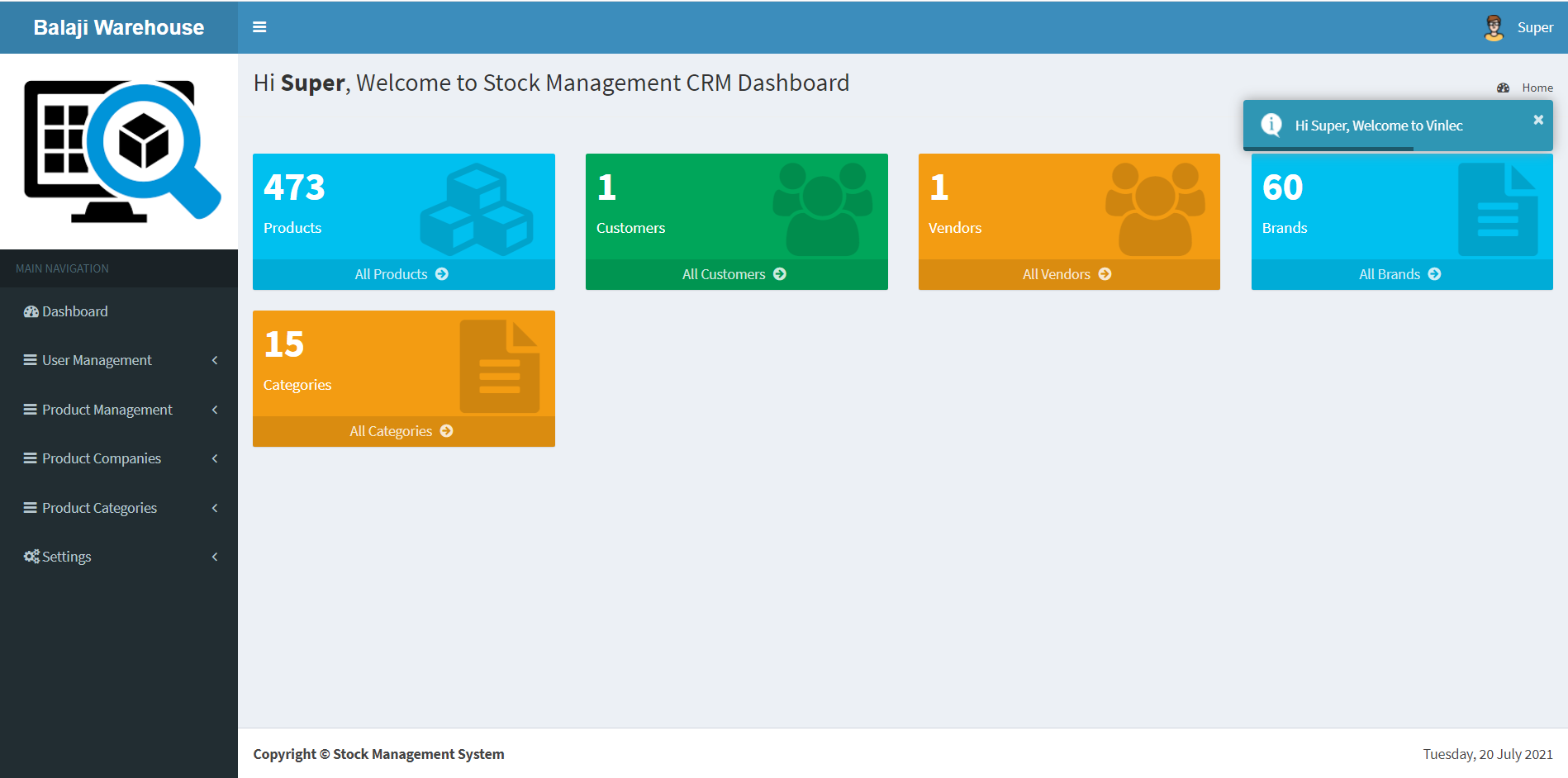This screenshot has width=1568, height=778.
Task: Open the All Products link
Action: point(402,274)
